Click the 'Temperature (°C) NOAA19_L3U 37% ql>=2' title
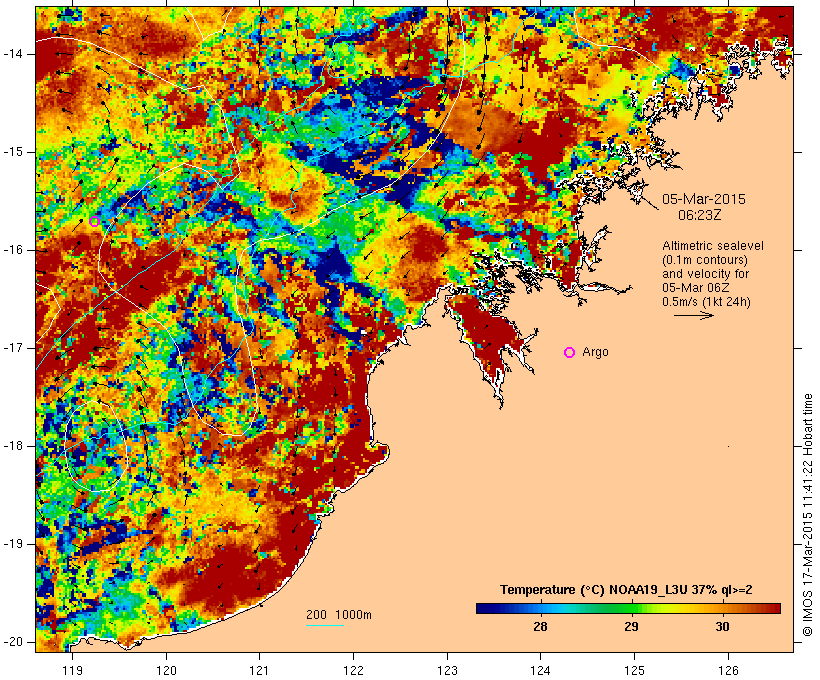The height and width of the screenshot is (680, 820). pos(626,590)
